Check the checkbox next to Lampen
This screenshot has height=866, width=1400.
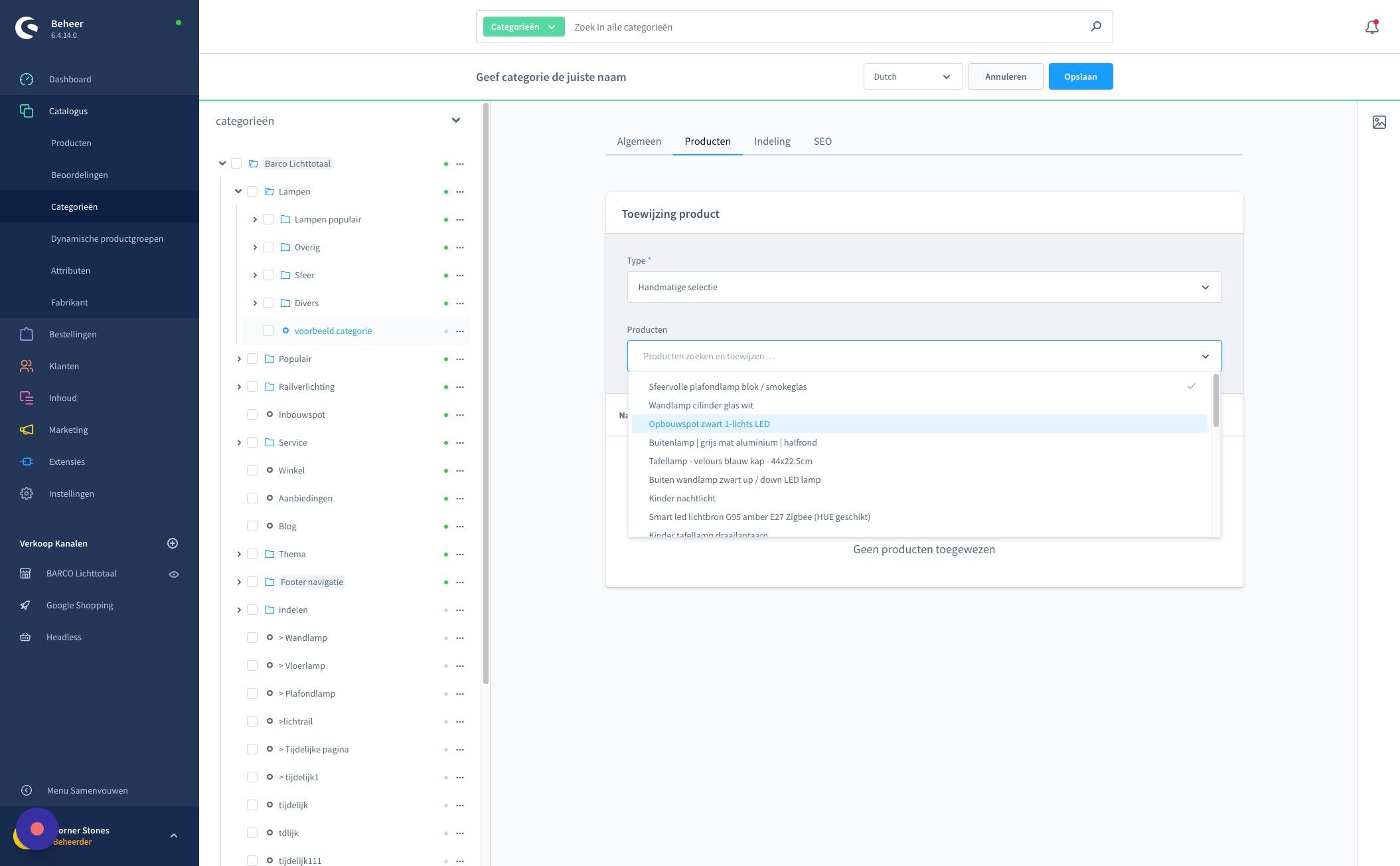coord(252,191)
